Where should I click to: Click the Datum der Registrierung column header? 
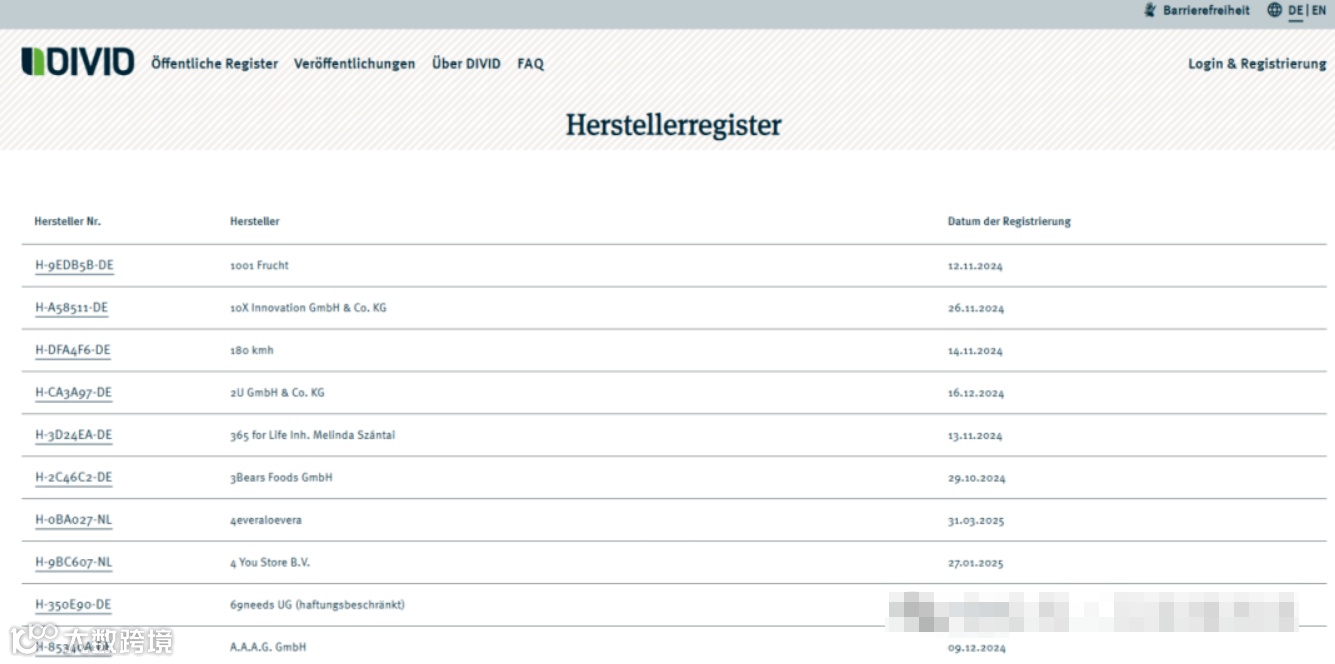click(1009, 222)
